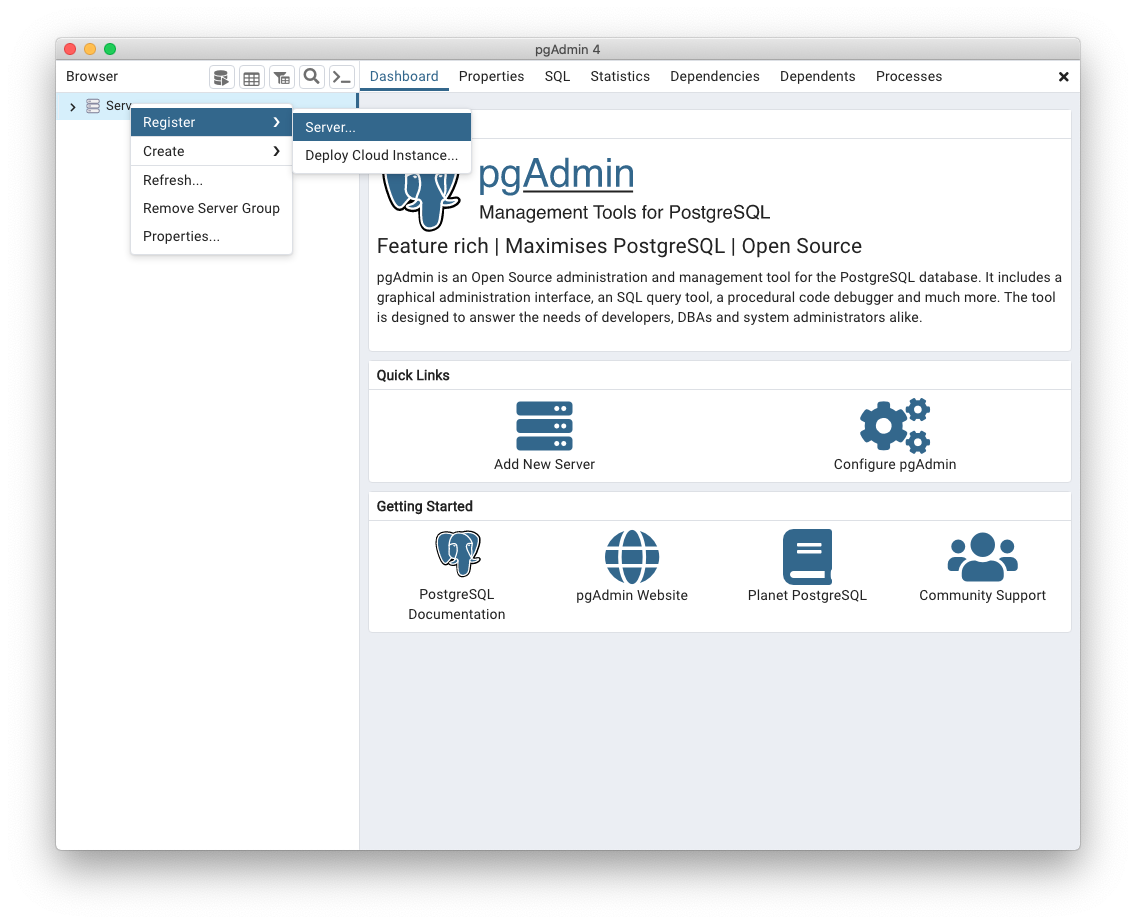Image resolution: width=1136 pixels, height=924 pixels.
Task: Expand the Servers tree node
Action: point(72,105)
